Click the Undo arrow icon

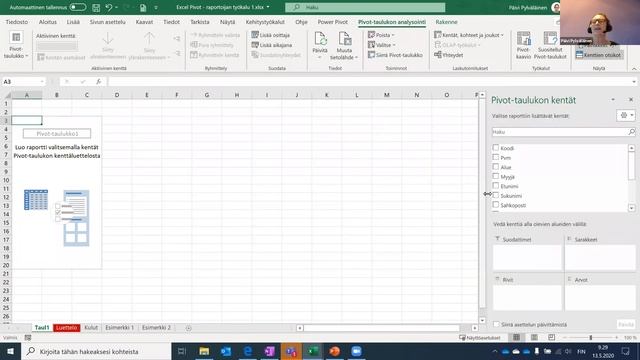pos(109,7)
